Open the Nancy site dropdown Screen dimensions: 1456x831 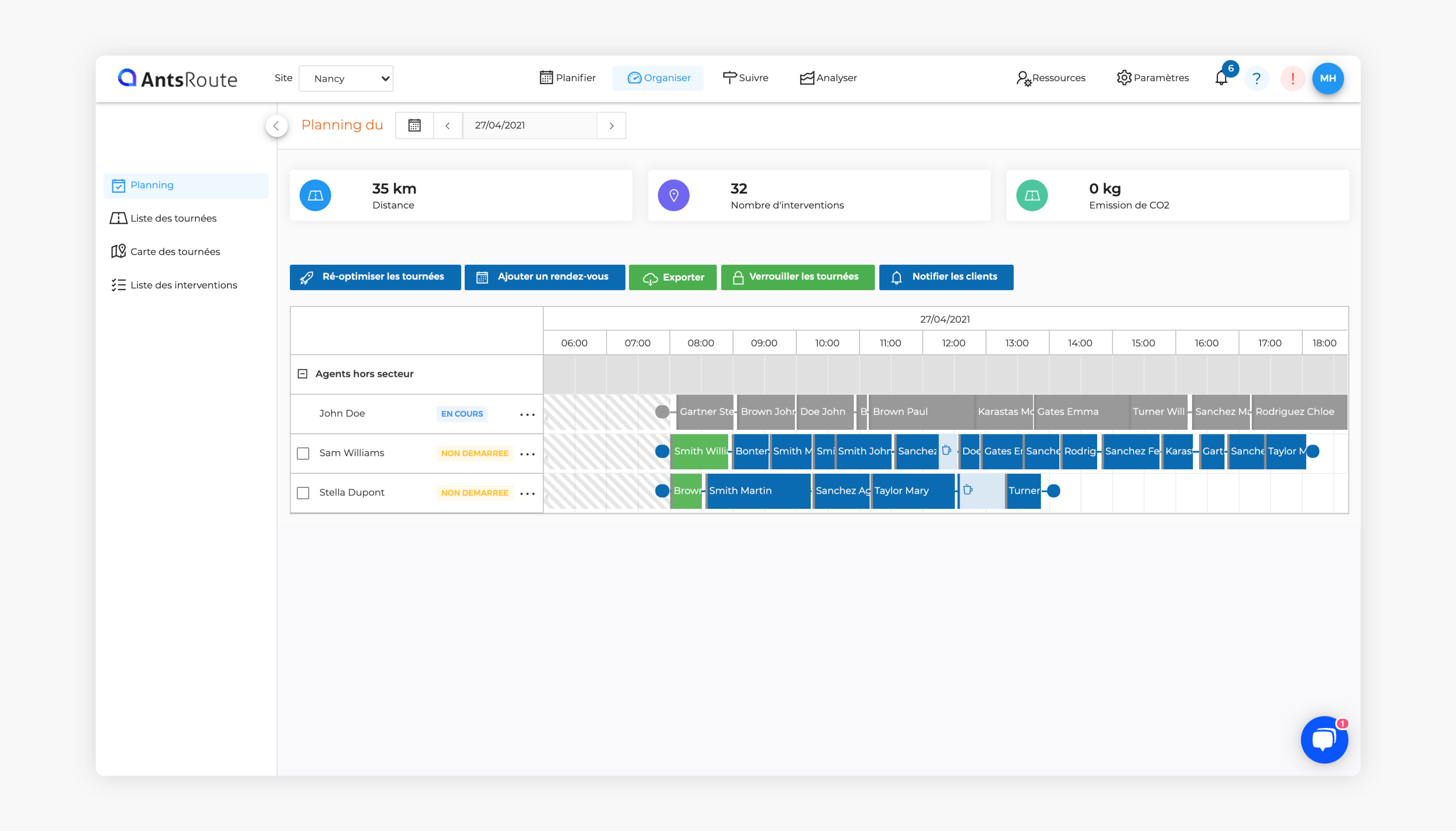click(x=346, y=79)
